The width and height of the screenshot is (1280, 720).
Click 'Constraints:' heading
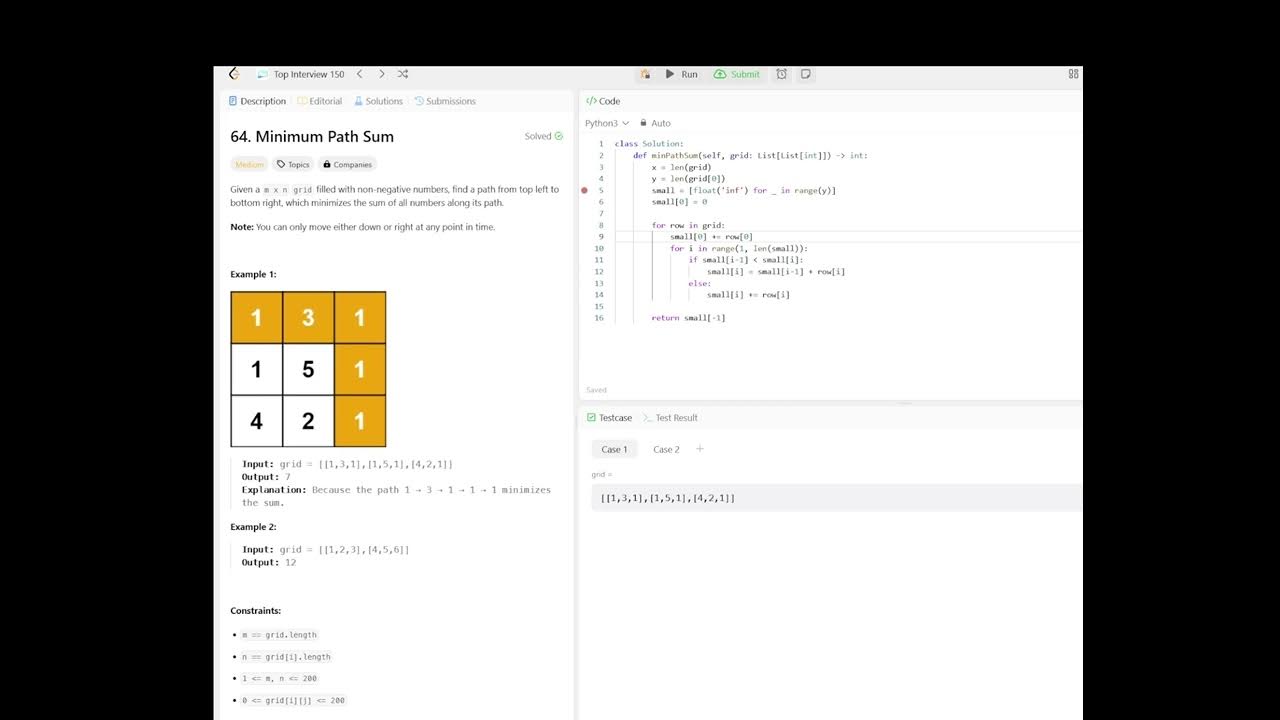[256, 611]
